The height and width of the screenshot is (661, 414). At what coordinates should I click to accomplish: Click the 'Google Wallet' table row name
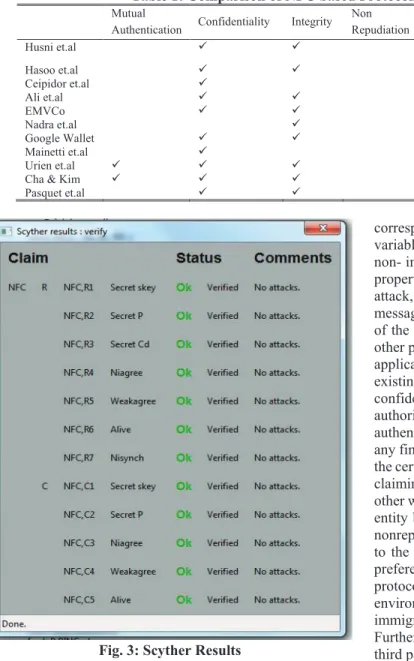[59, 138]
